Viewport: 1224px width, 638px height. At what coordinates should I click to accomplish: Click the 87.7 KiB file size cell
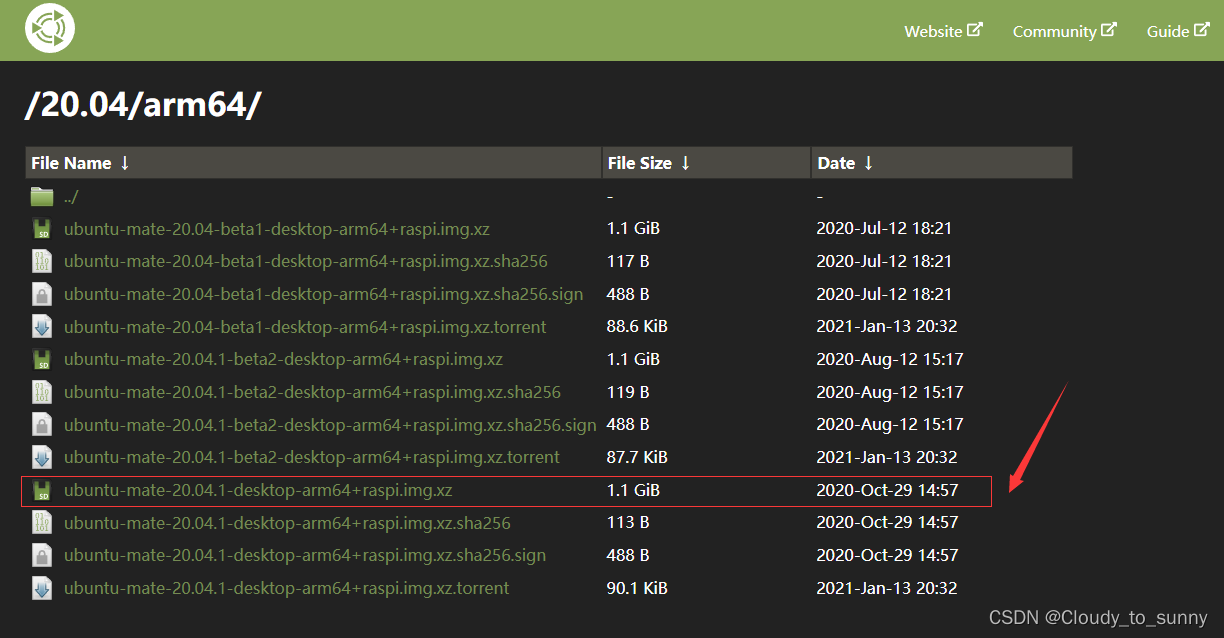(x=637, y=457)
